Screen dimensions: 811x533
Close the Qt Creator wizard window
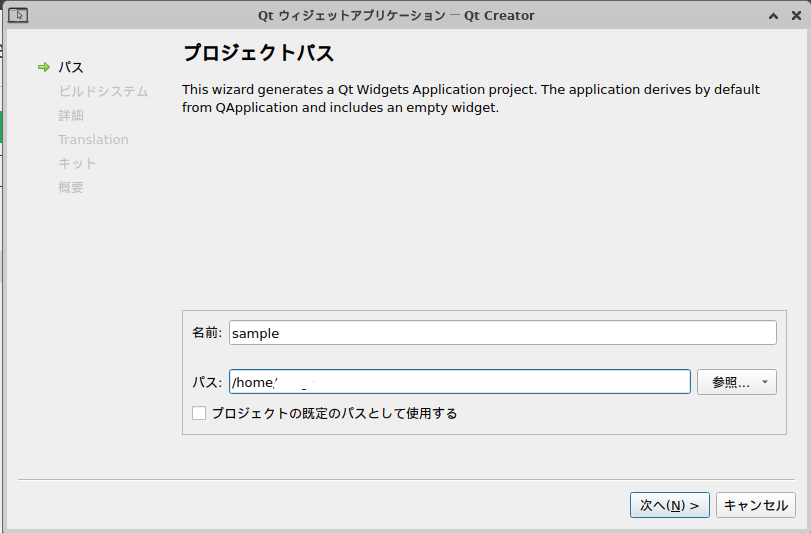click(x=797, y=16)
